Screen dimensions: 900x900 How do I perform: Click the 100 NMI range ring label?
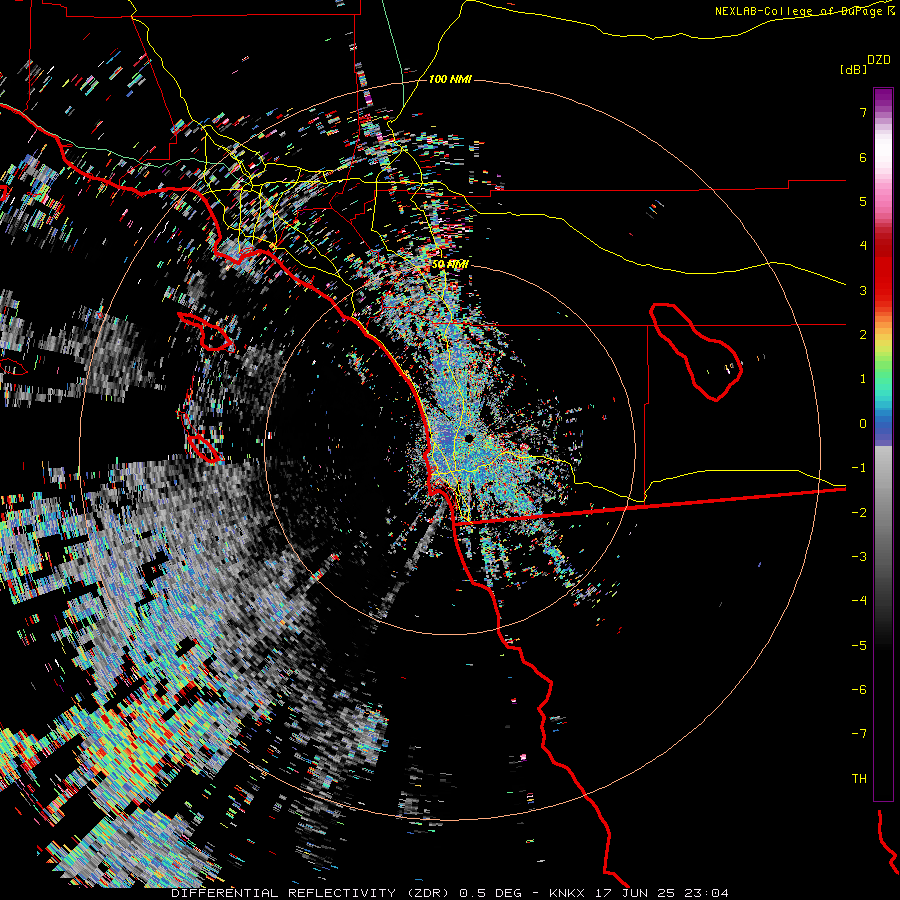(x=450, y=79)
